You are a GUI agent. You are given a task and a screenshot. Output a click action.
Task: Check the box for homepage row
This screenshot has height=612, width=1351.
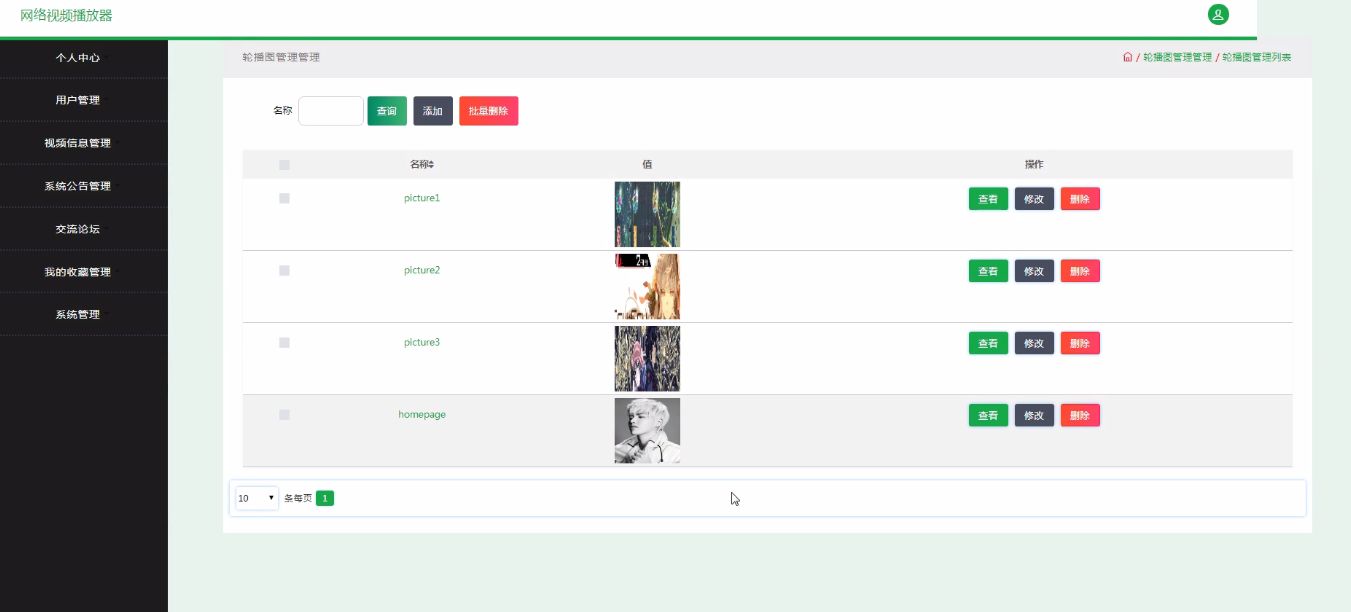[x=284, y=415]
